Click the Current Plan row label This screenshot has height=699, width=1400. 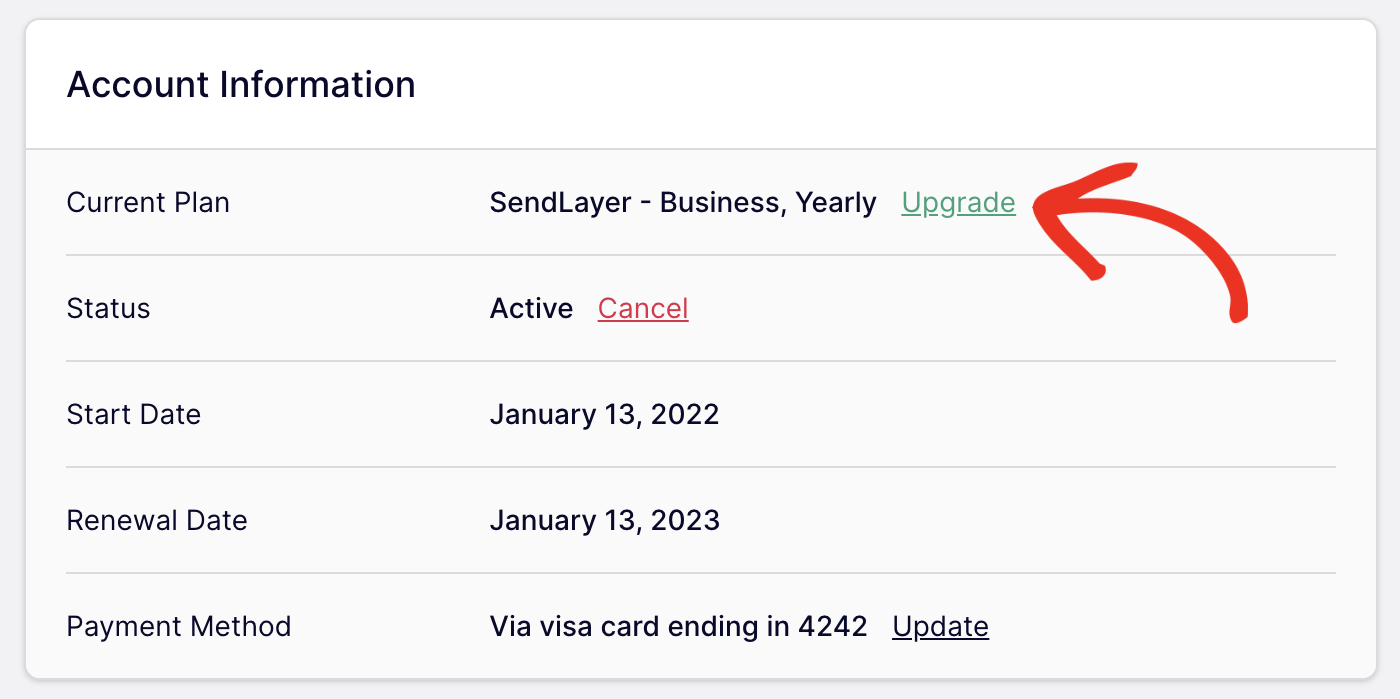pos(147,202)
